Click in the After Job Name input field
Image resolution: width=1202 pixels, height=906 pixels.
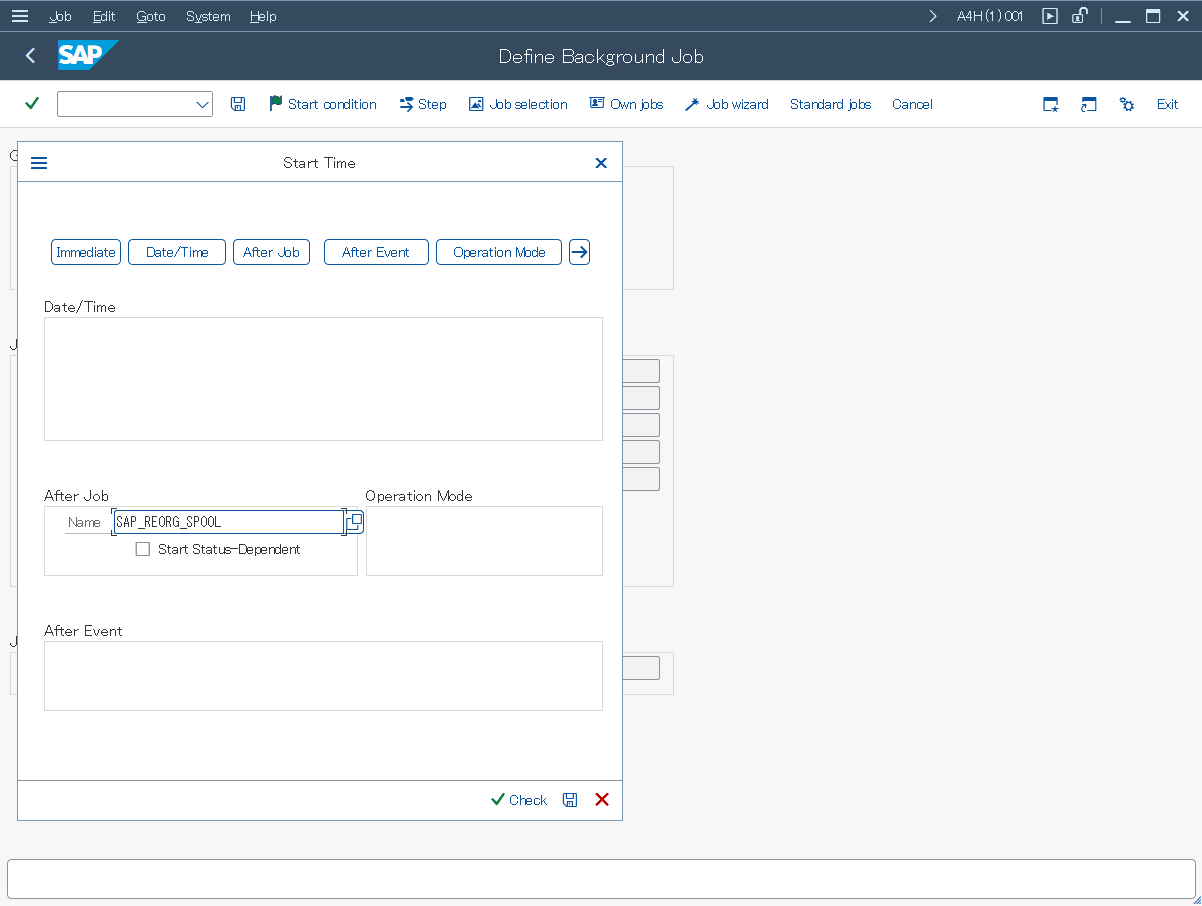[228, 522]
